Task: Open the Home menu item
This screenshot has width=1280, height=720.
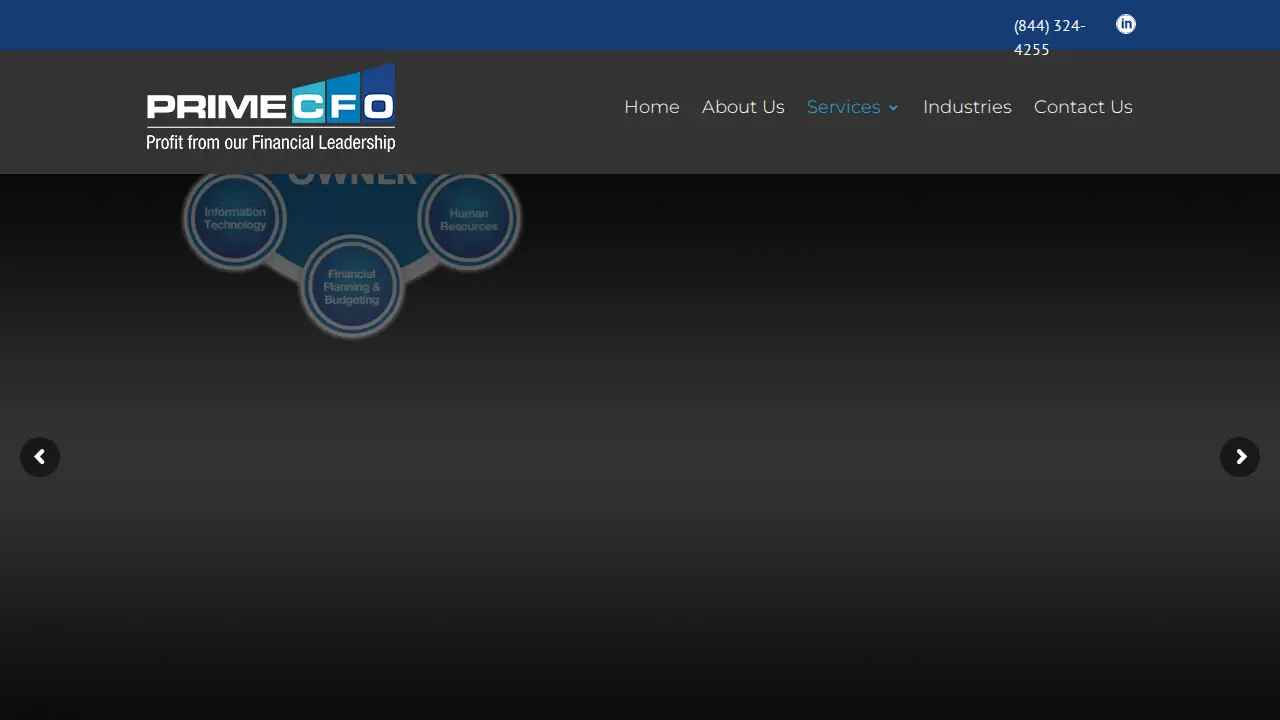Action: (x=652, y=107)
